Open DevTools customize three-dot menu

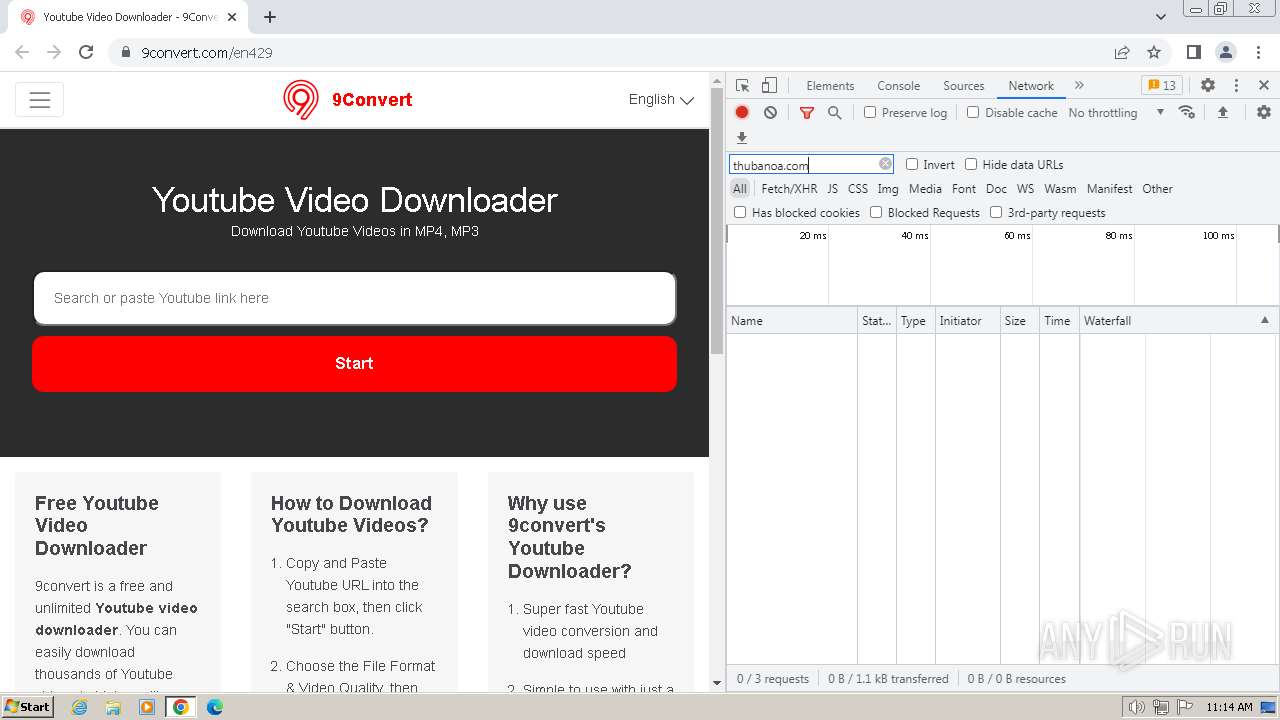coord(1236,86)
